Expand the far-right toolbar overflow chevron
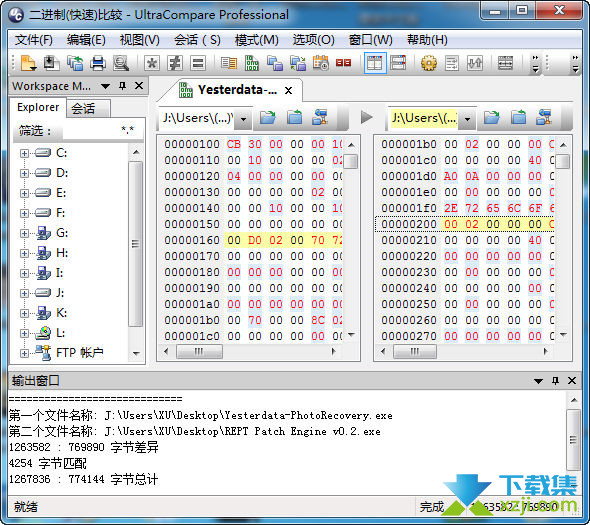 [575, 64]
